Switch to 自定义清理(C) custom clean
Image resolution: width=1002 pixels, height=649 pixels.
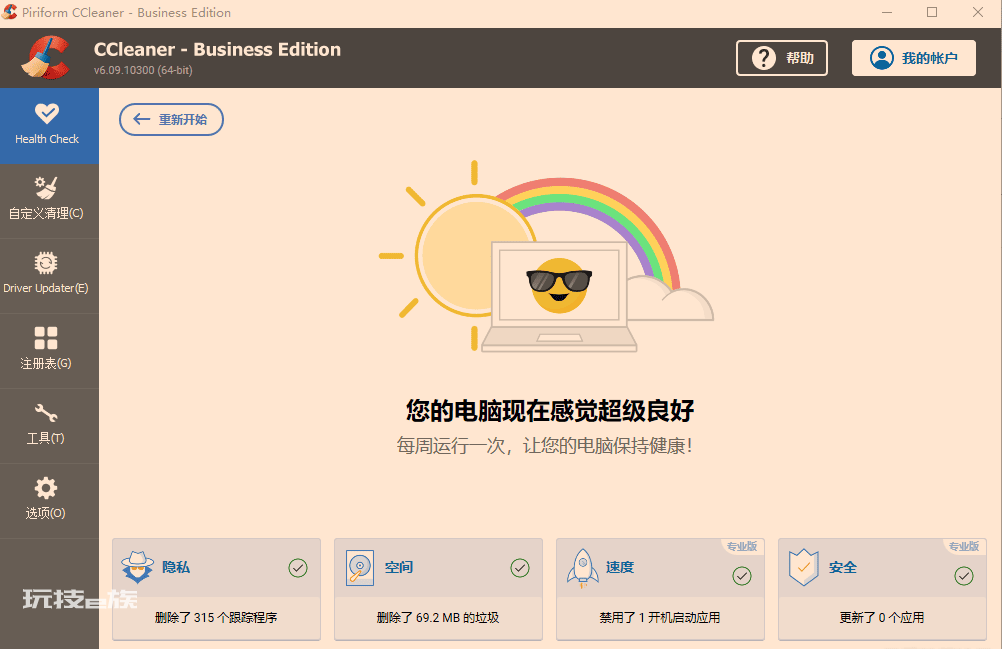coord(49,201)
